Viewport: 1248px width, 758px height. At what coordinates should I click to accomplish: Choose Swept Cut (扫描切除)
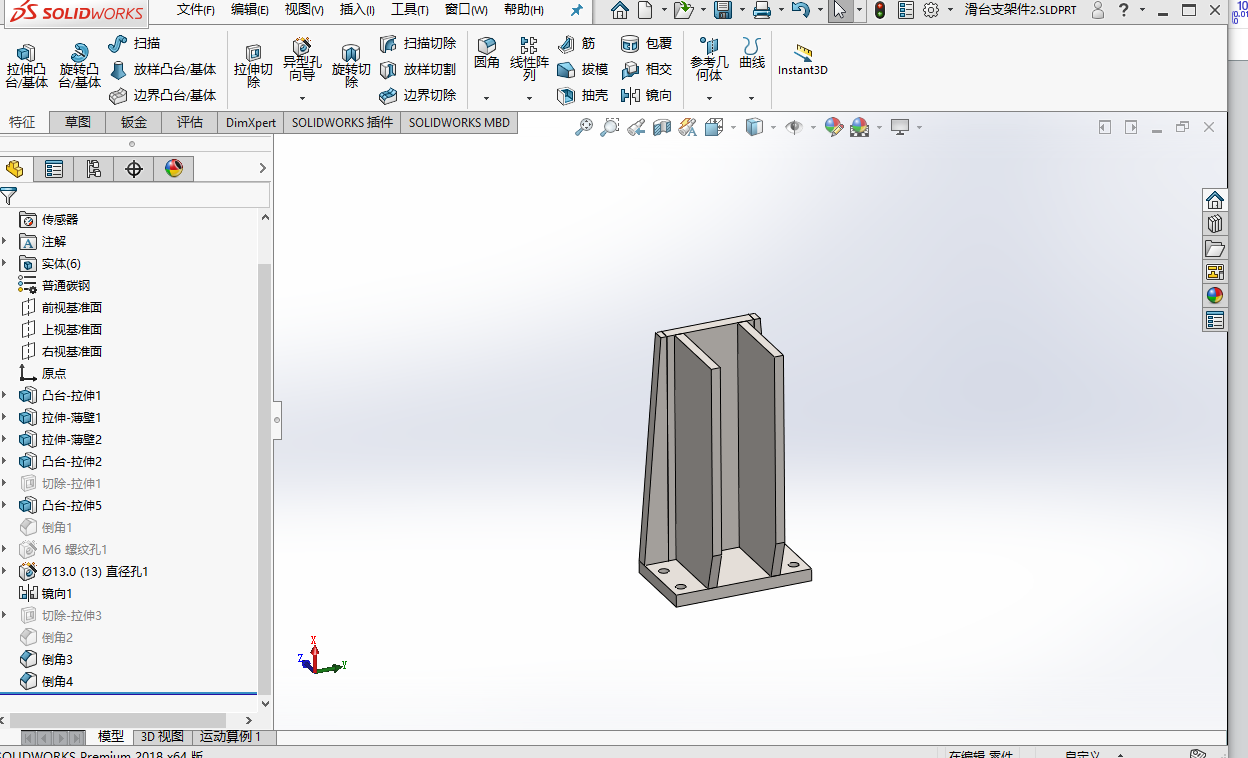tap(418, 44)
